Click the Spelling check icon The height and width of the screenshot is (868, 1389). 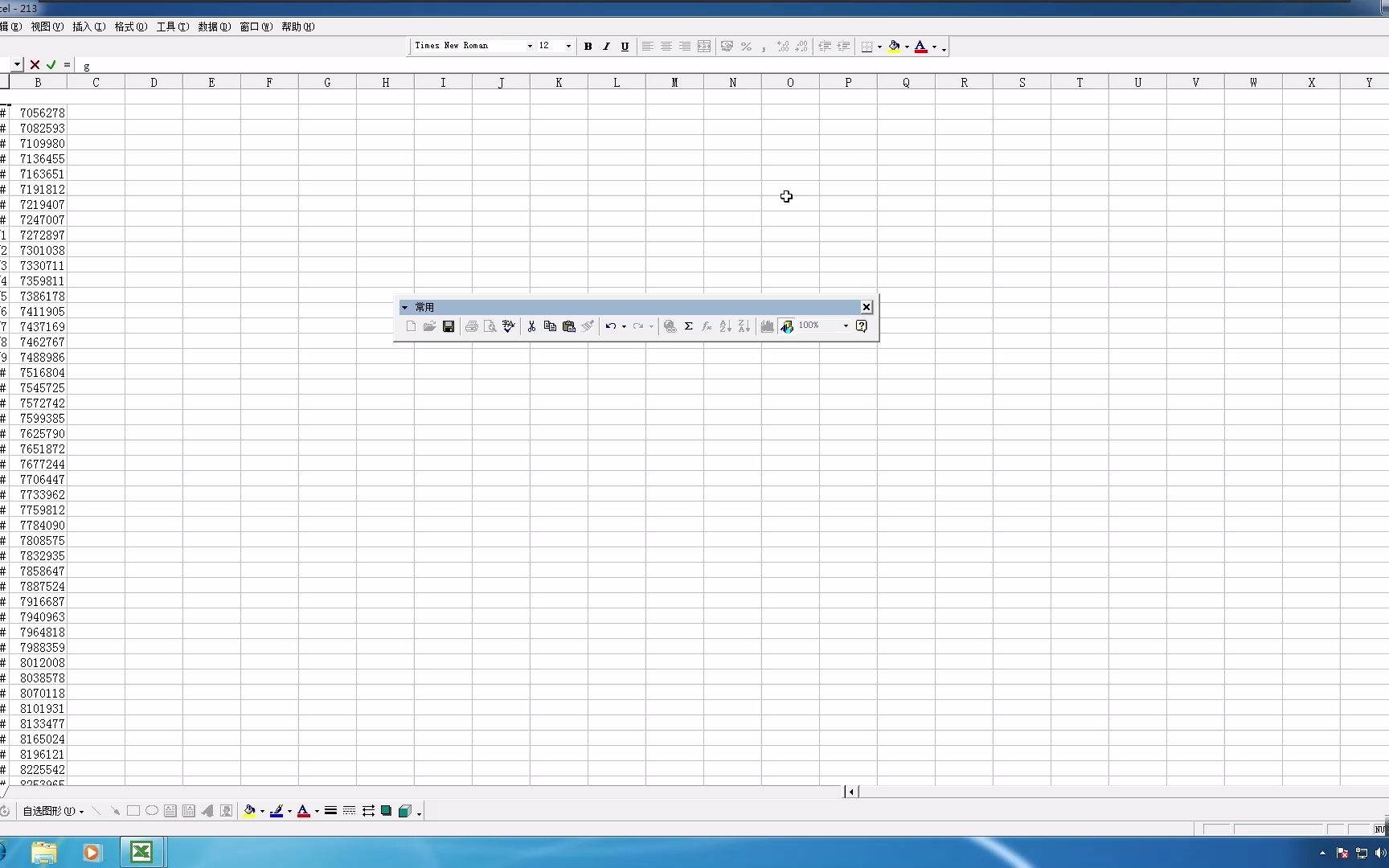[x=507, y=325]
